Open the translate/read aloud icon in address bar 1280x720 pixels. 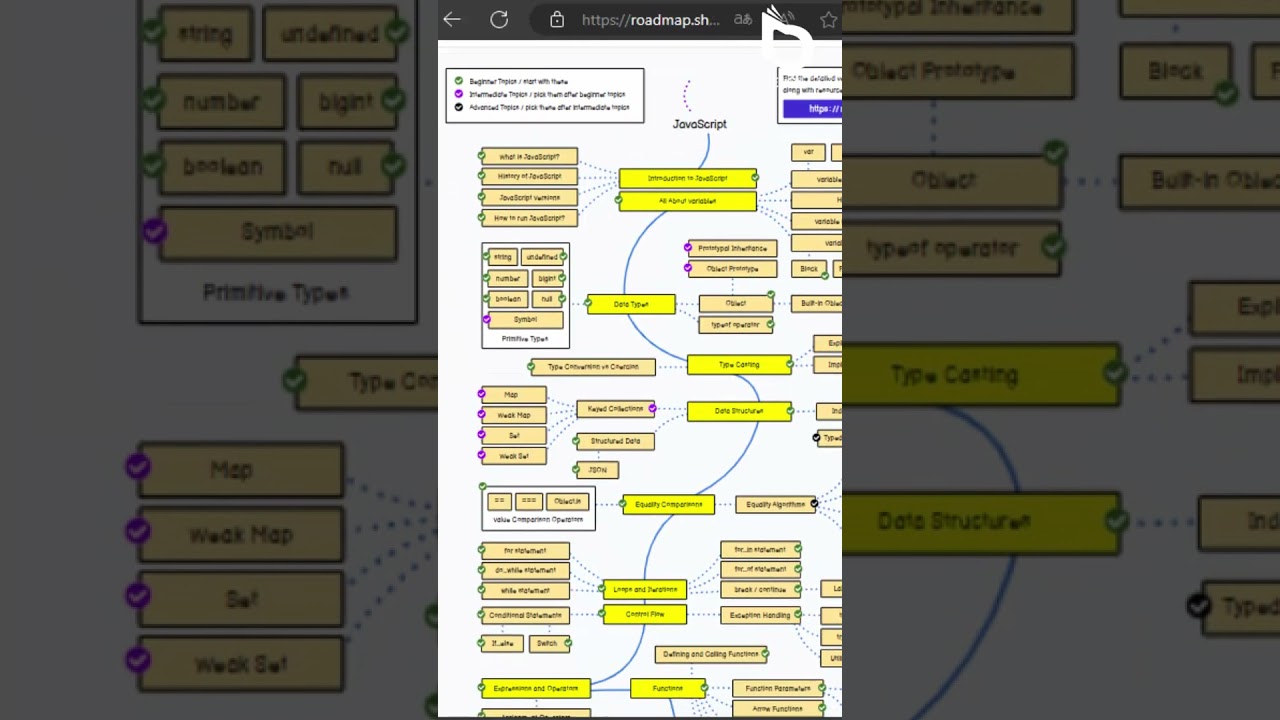[x=743, y=19]
